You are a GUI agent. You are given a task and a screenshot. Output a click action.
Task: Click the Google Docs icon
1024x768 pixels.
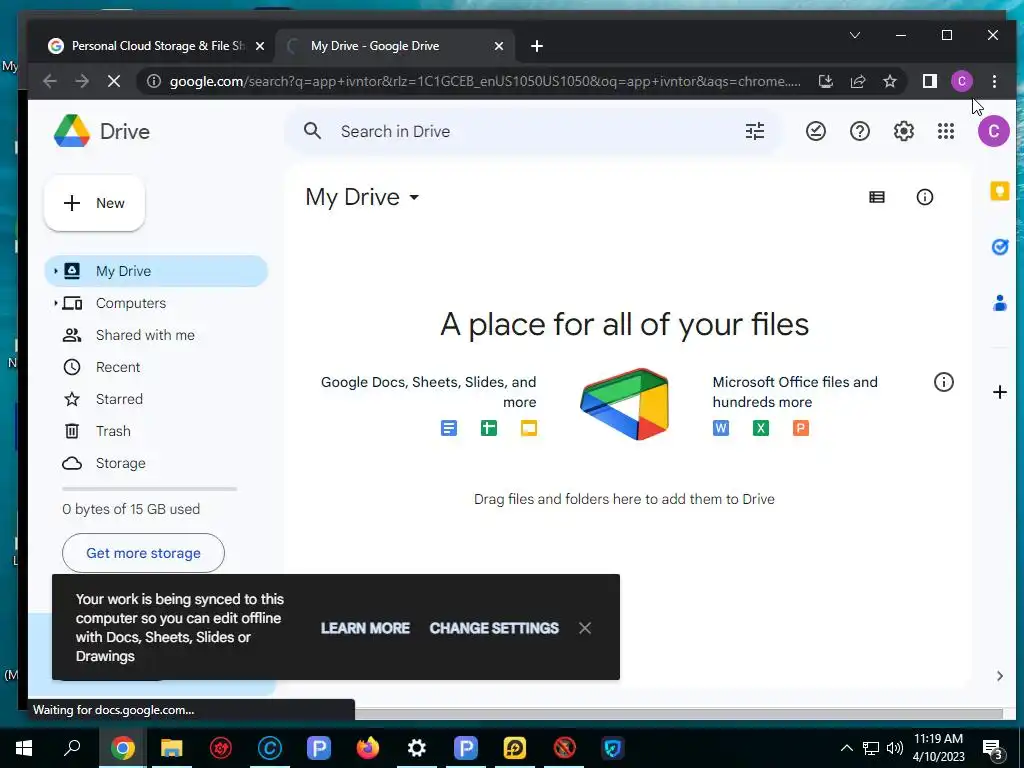(449, 428)
